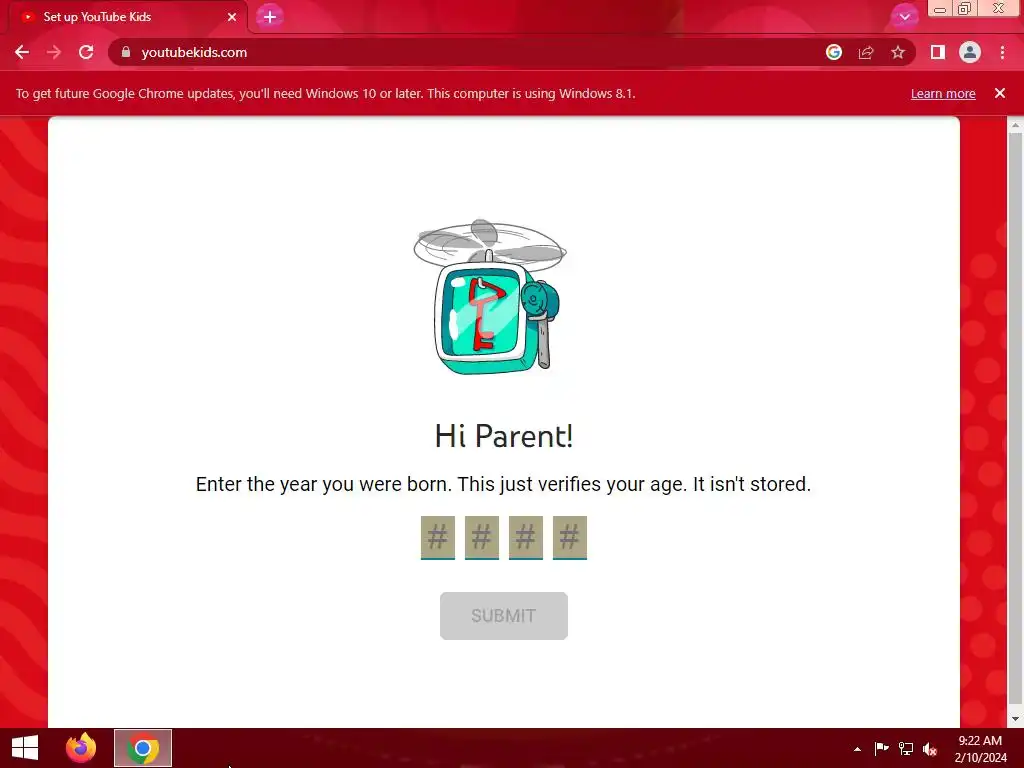Minimize the Chrome window
Viewport: 1024px width, 768px height.
click(x=940, y=9)
